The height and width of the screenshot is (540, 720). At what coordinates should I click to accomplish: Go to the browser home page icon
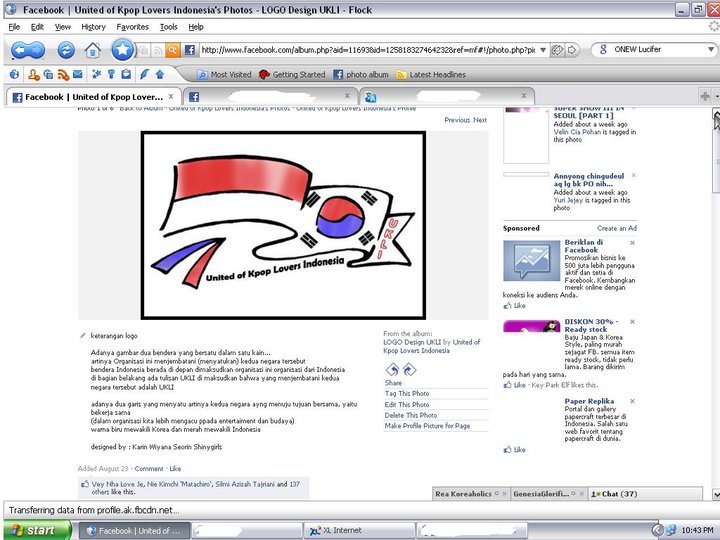(93, 50)
